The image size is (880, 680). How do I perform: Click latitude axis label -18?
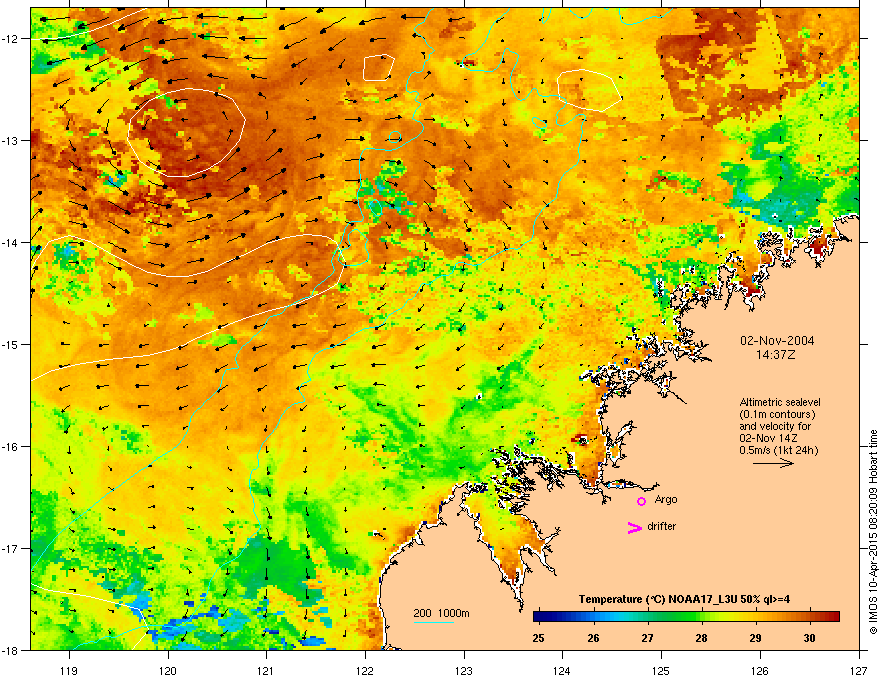pyautogui.click(x=11, y=650)
